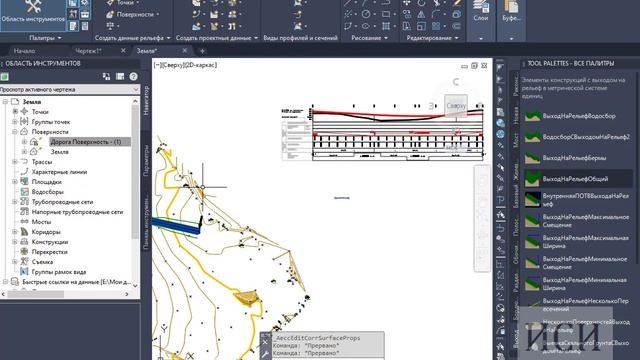
Task: Select Характерные линии tree item
Action: click(59, 172)
